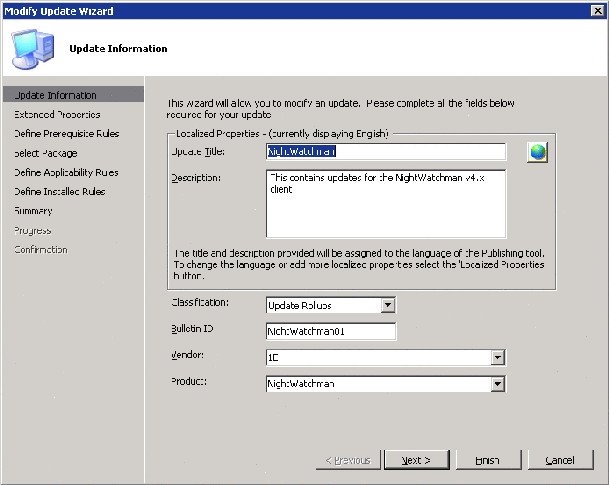Go to Summary step
The width and height of the screenshot is (609, 485).
coord(33,211)
